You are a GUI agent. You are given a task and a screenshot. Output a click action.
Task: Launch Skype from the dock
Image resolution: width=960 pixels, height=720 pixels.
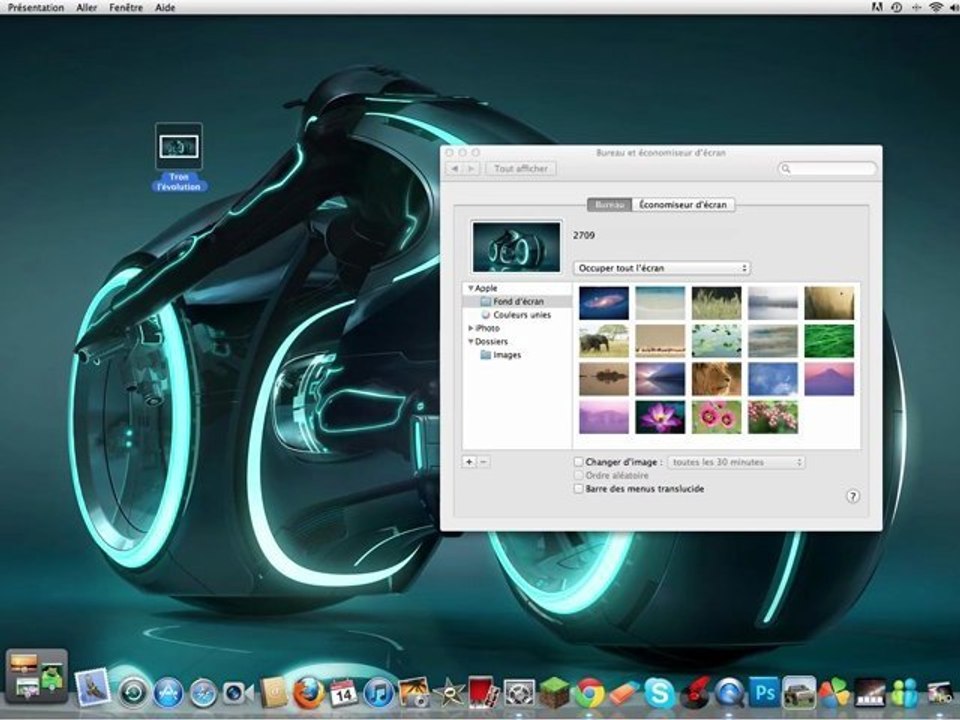click(x=659, y=693)
